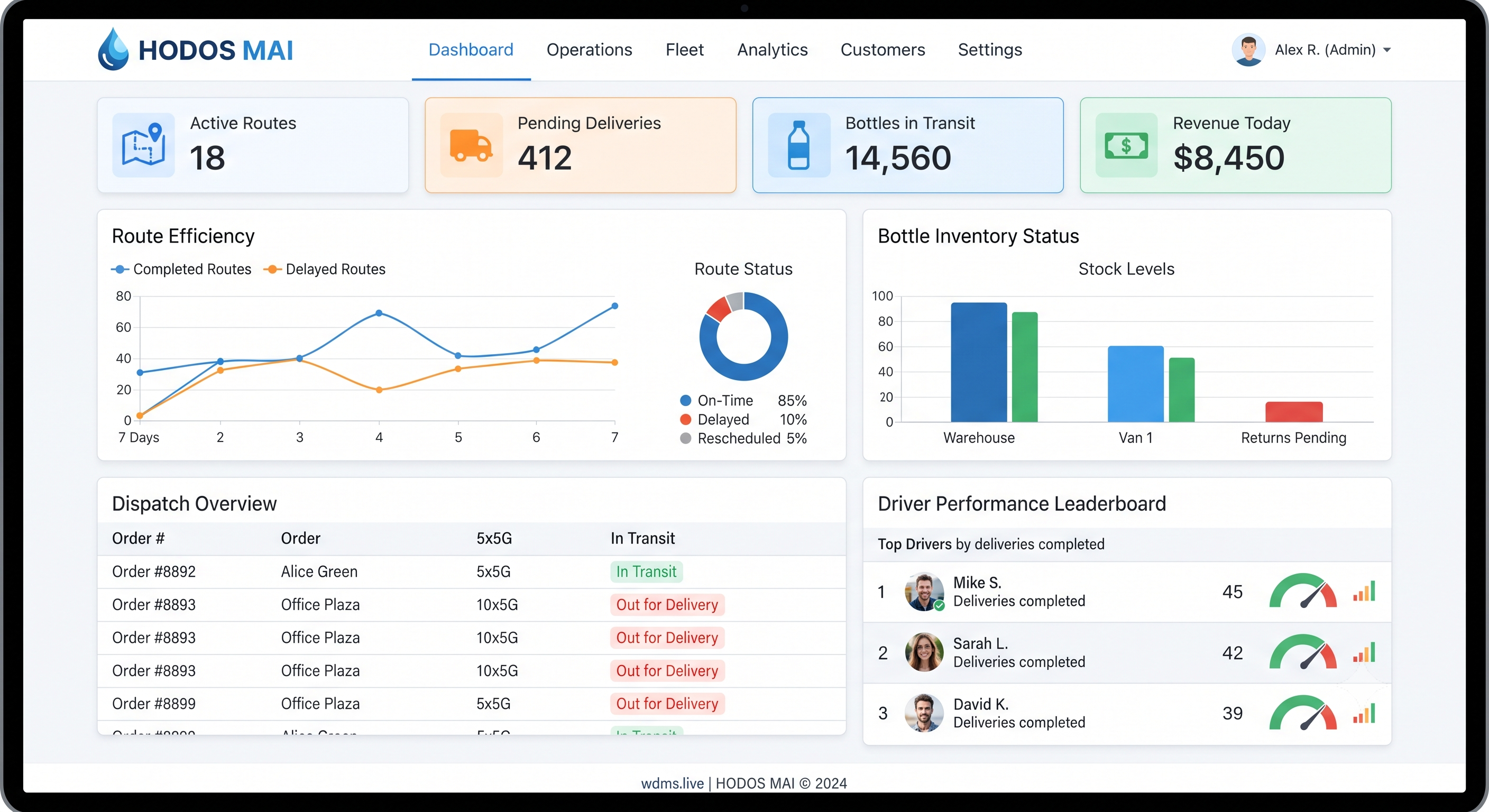Click David K. profile photo
This screenshot has width=1489, height=812.
(924, 713)
